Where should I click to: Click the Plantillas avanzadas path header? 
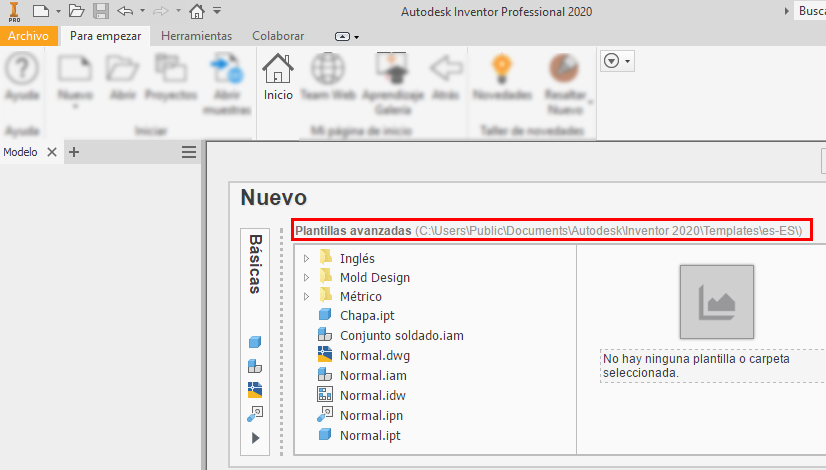[548, 231]
